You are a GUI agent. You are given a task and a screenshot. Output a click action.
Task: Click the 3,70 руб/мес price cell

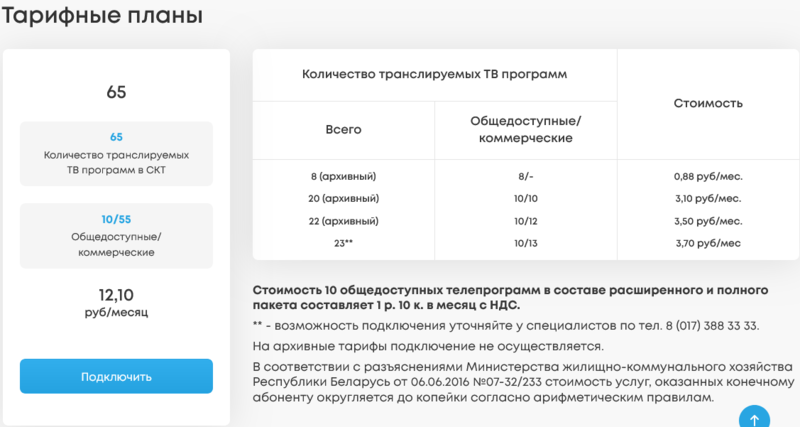point(708,242)
